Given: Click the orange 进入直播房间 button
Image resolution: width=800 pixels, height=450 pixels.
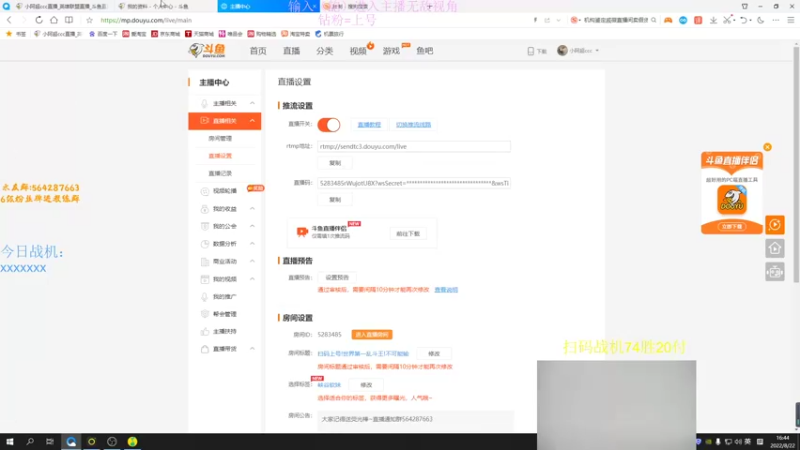Looking at the screenshot, I should (x=372, y=335).
